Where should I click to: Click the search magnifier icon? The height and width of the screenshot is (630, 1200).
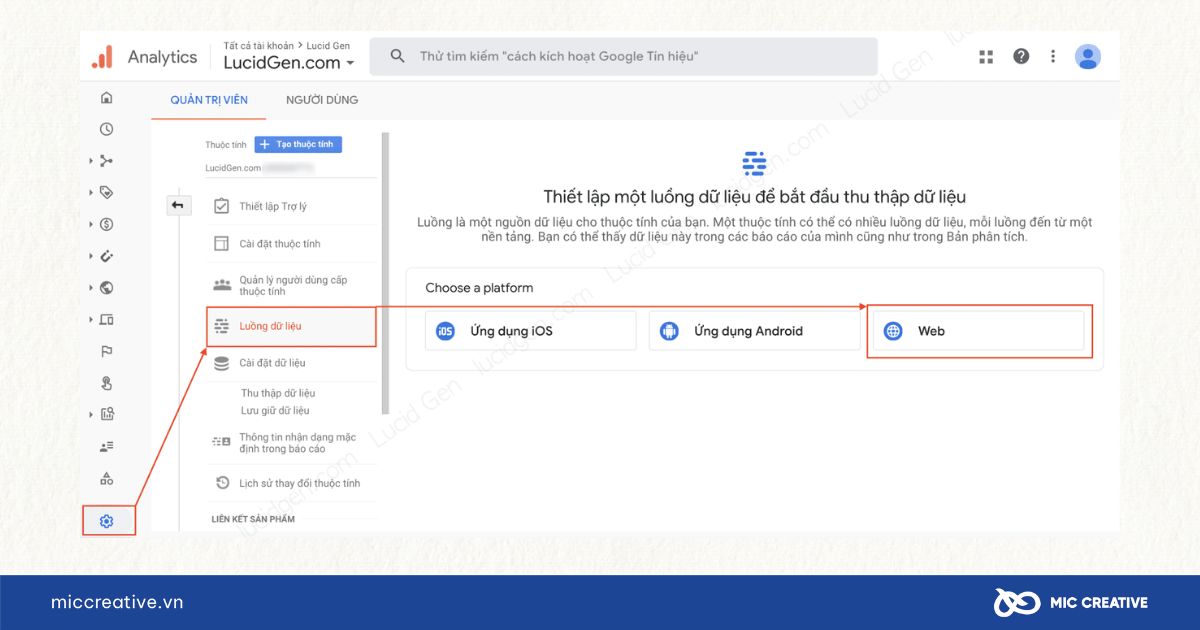pos(398,56)
